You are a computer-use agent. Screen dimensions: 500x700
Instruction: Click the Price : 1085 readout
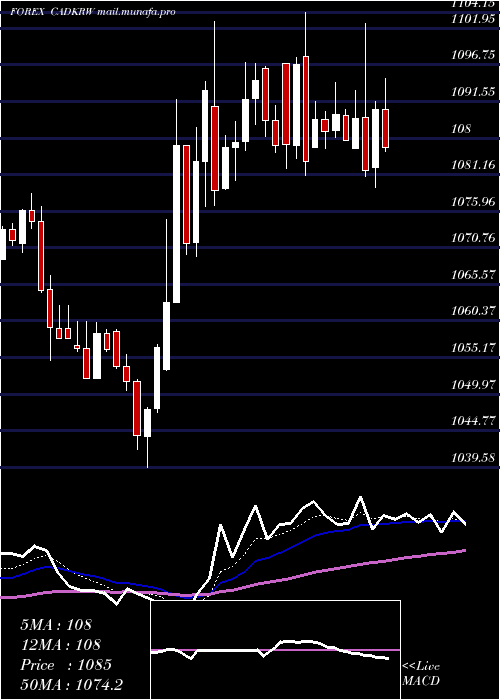pos(66,665)
